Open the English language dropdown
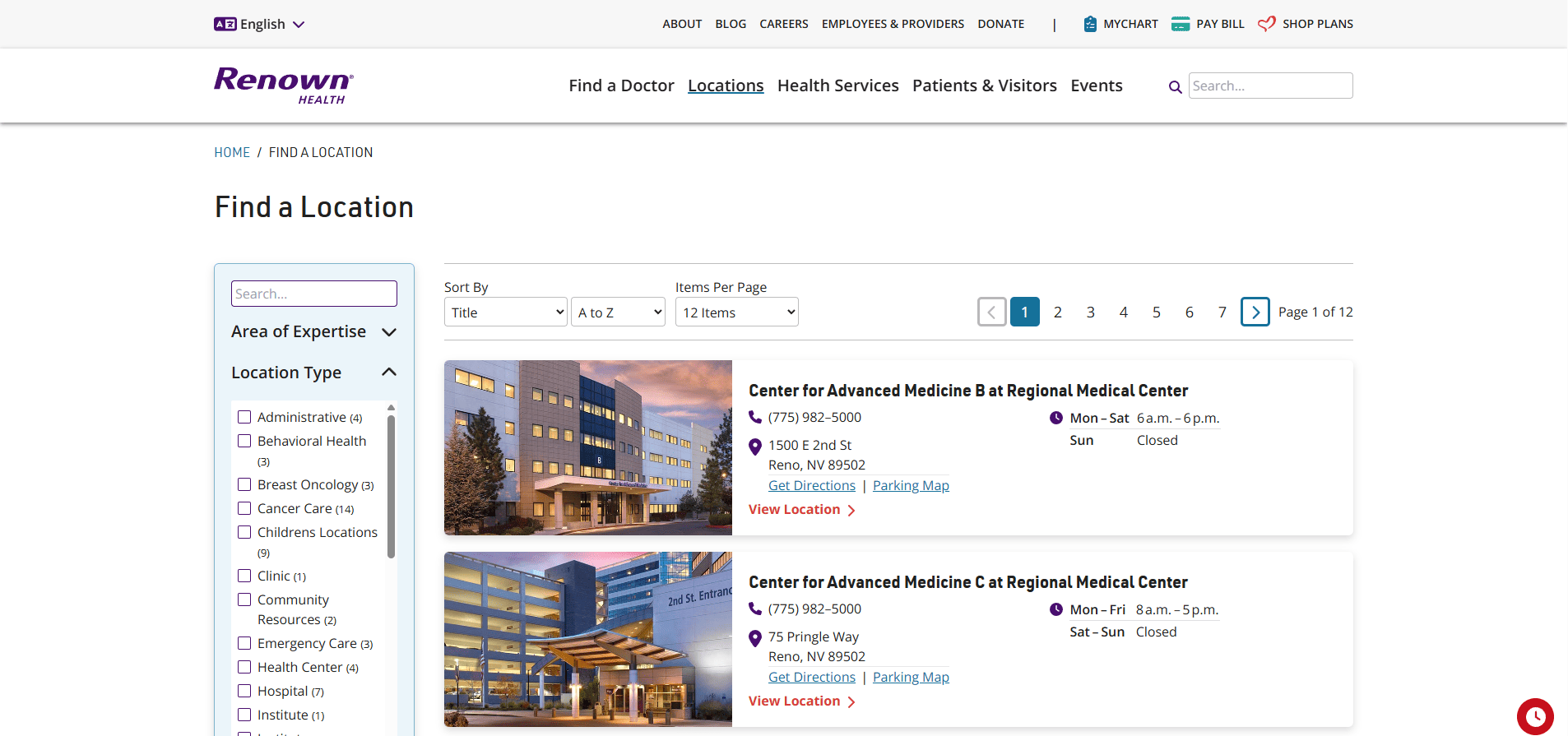1568x736 pixels. (259, 24)
